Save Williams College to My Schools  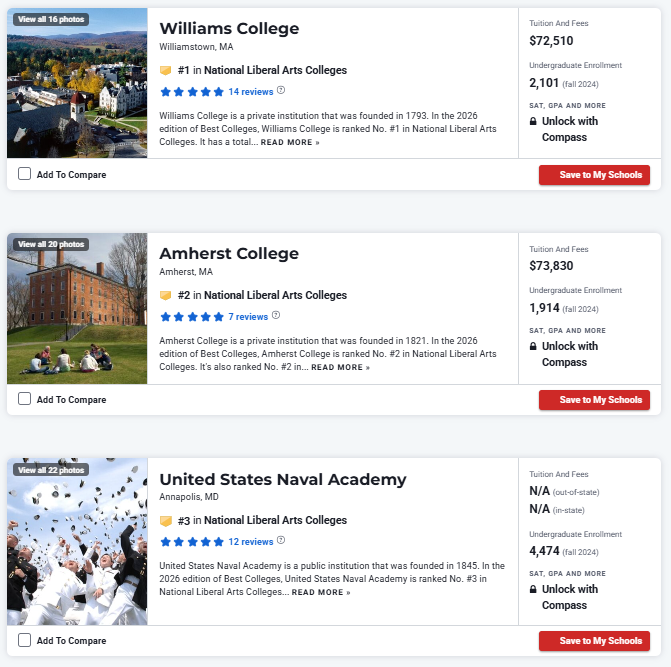click(594, 175)
